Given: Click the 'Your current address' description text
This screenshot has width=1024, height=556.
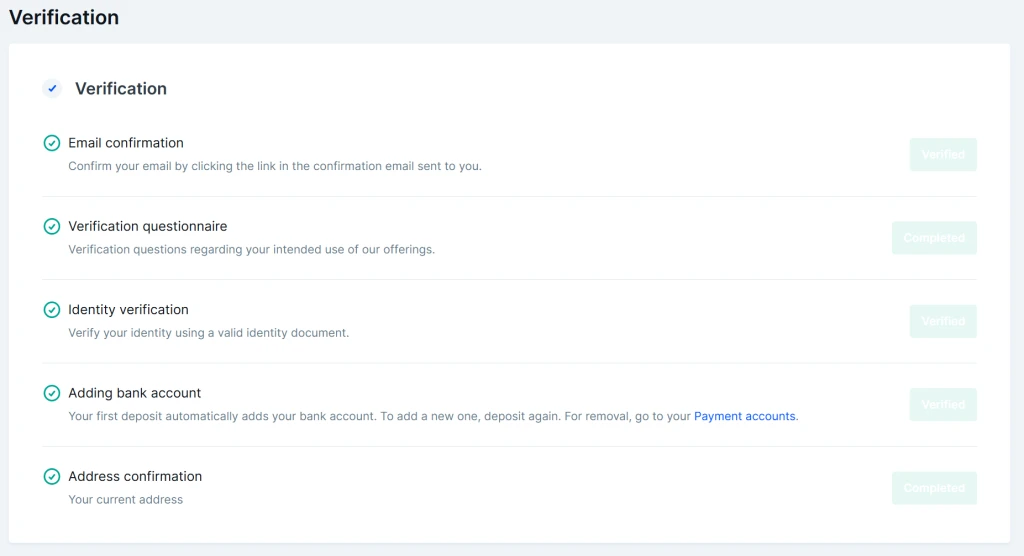Looking at the screenshot, I should (125, 499).
